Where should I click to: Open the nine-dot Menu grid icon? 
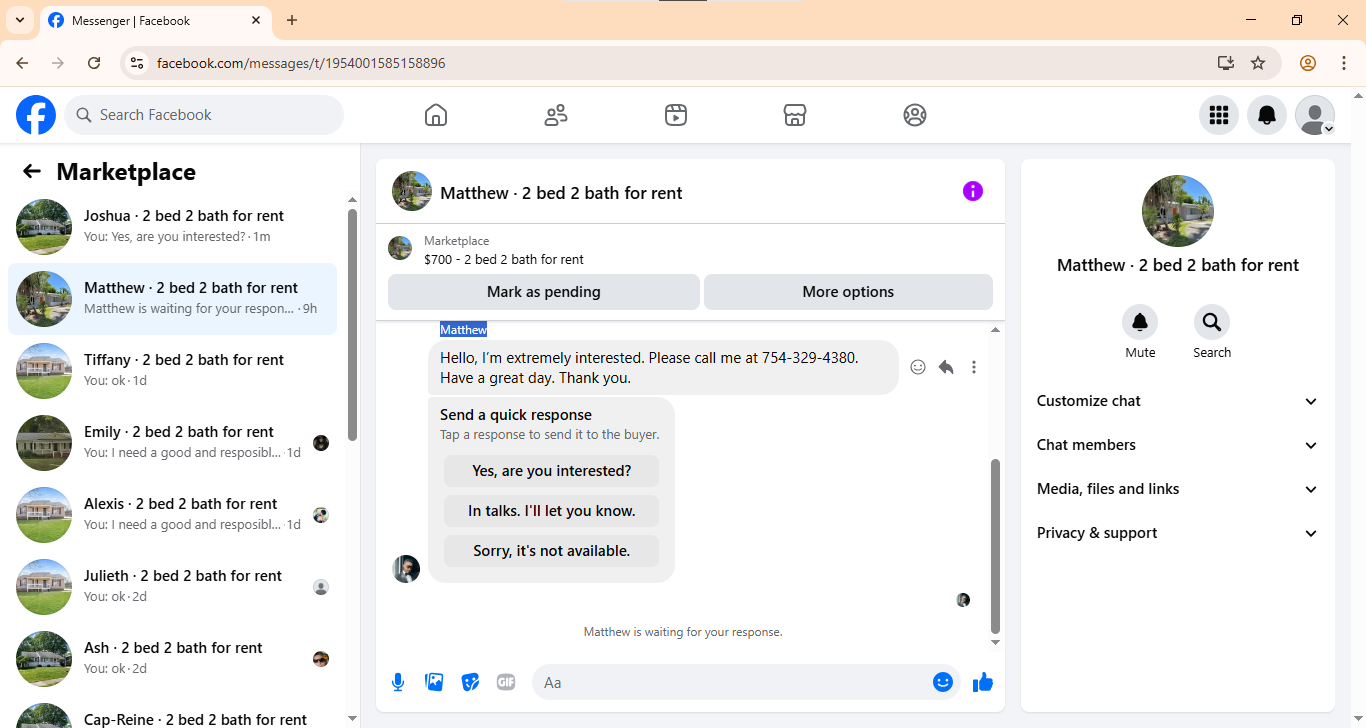point(1219,115)
